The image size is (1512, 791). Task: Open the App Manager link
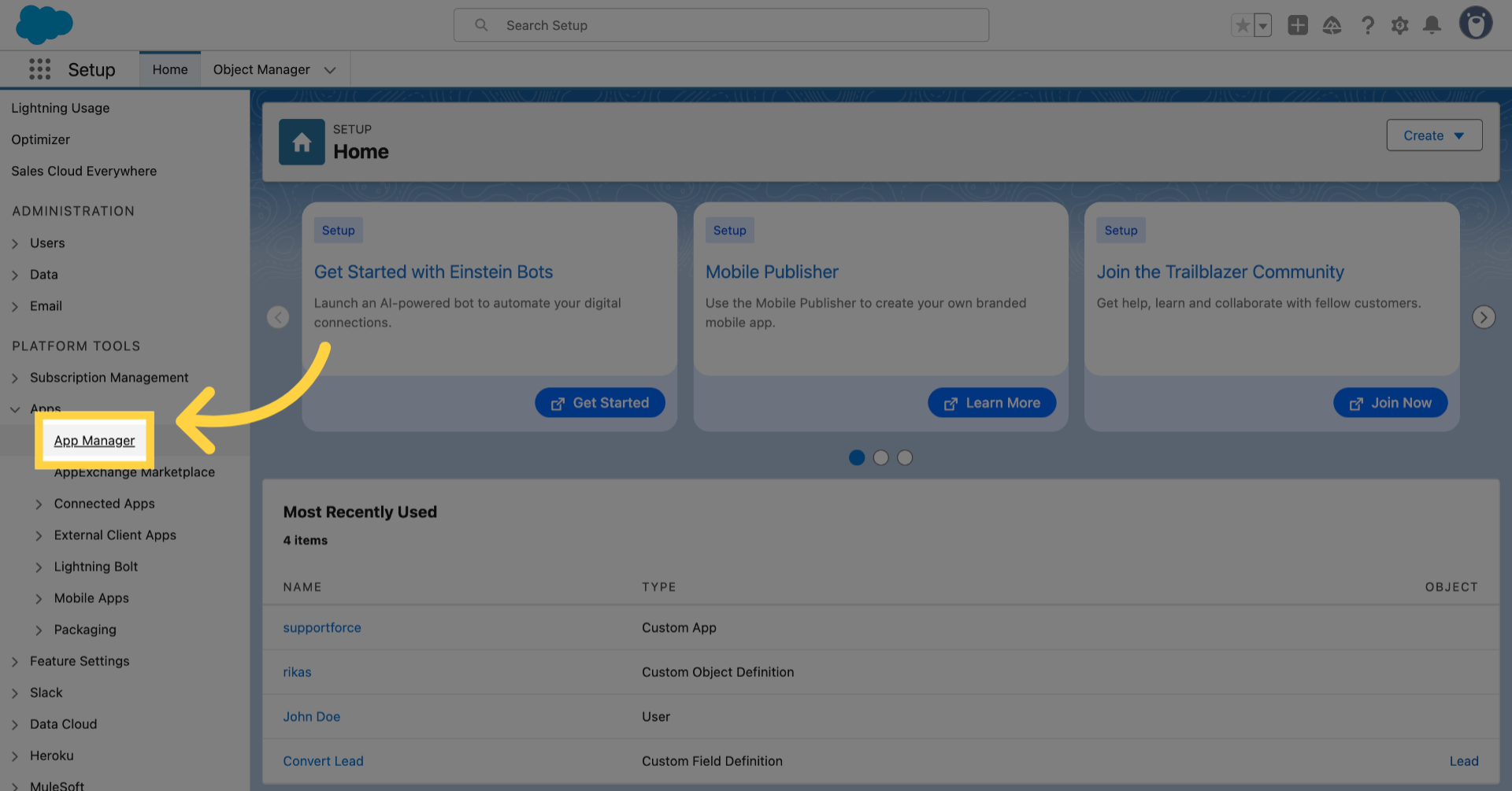click(x=94, y=440)
